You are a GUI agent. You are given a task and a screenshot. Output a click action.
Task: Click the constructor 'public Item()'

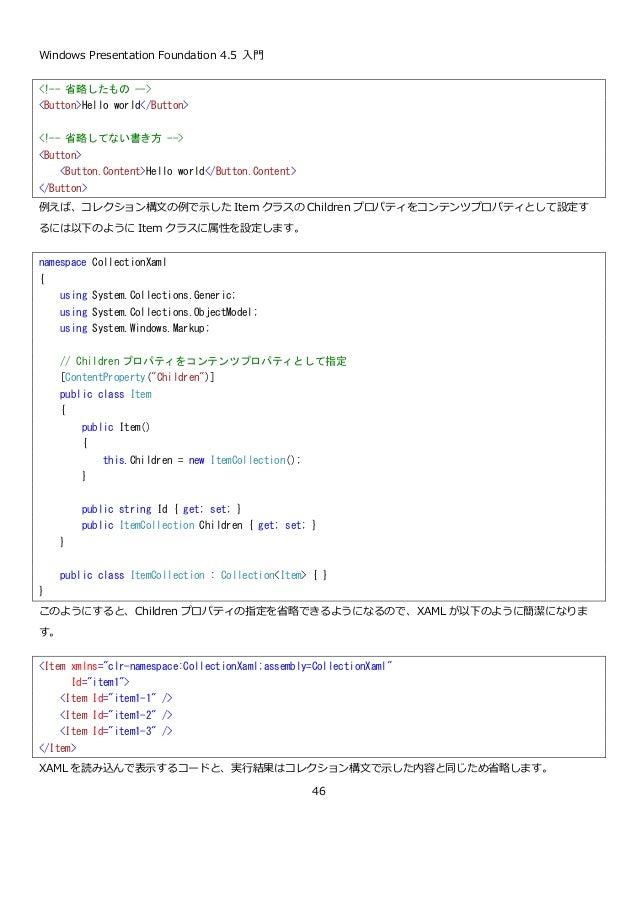coord(116,427)
